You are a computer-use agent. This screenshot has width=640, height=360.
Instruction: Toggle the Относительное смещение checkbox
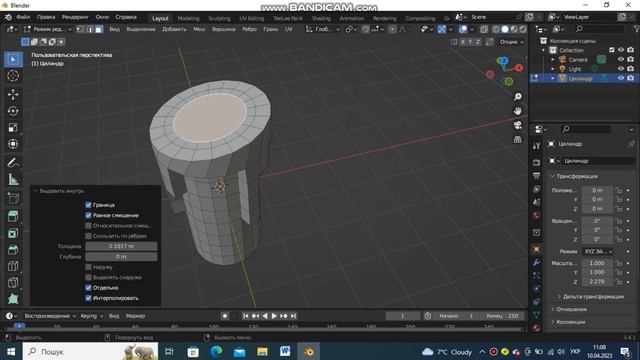click(x=88, y=226)
